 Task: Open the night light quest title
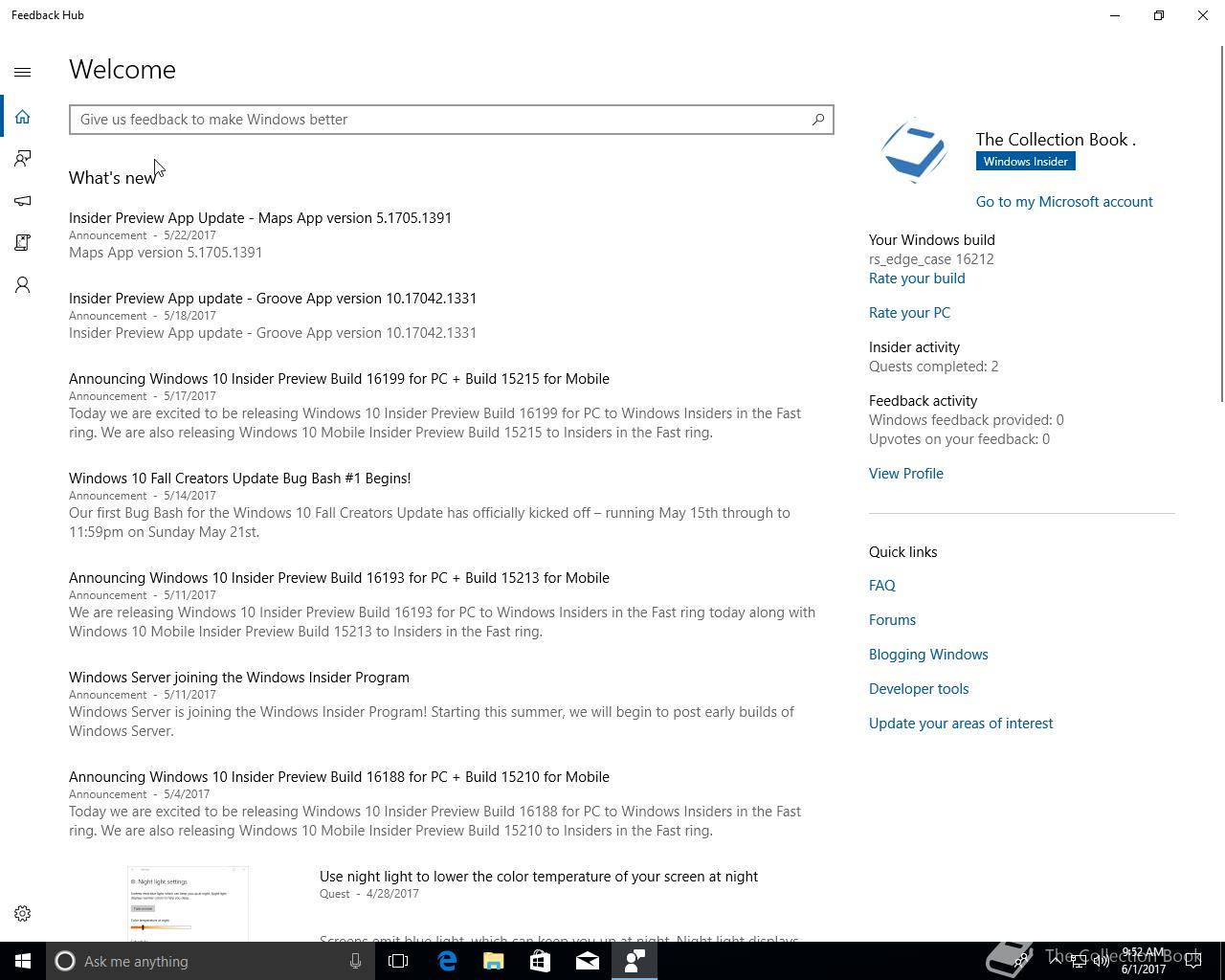tap(539, 877)
